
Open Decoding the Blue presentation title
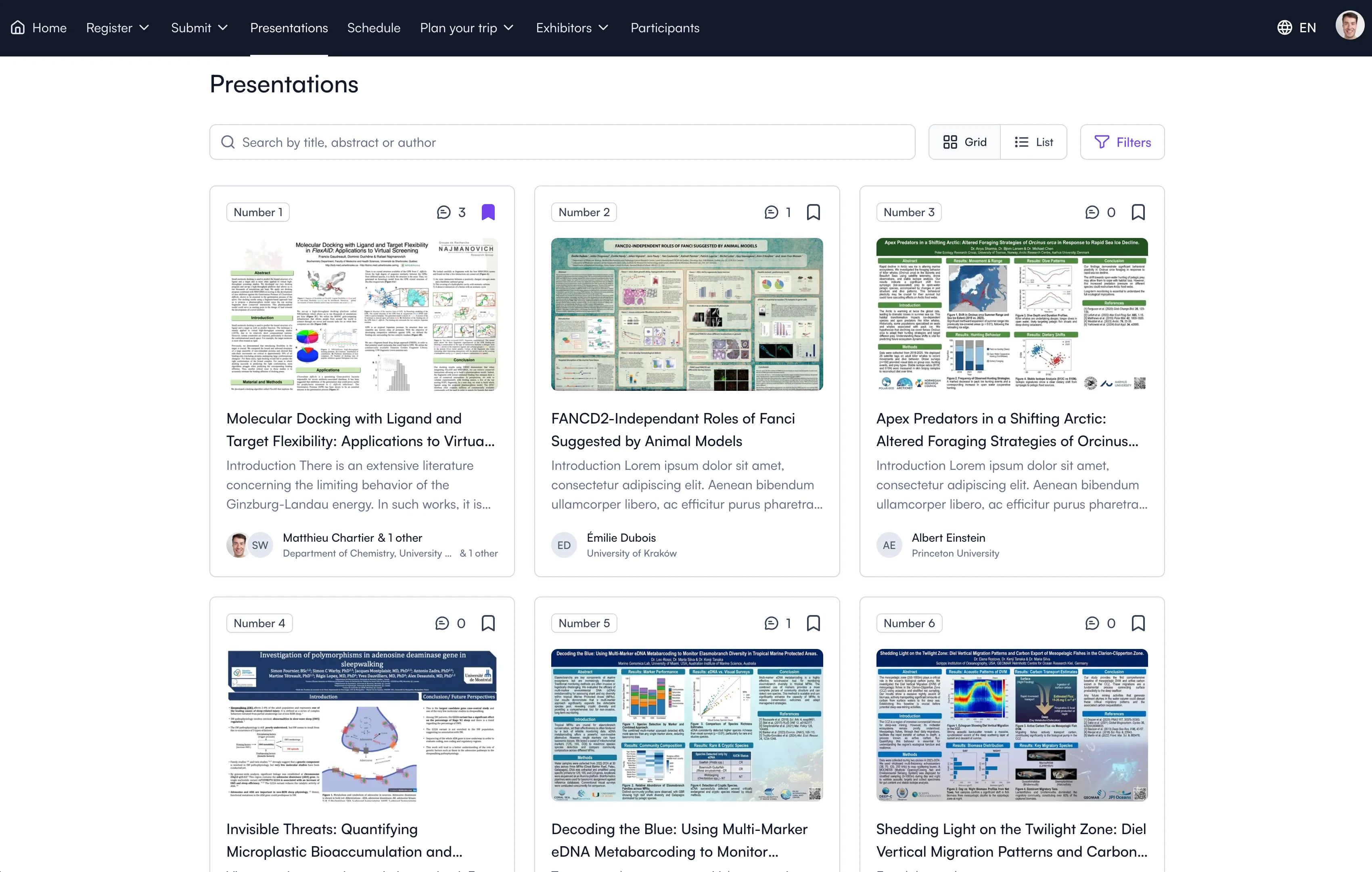pyautogui.click(x=679, y=840)
